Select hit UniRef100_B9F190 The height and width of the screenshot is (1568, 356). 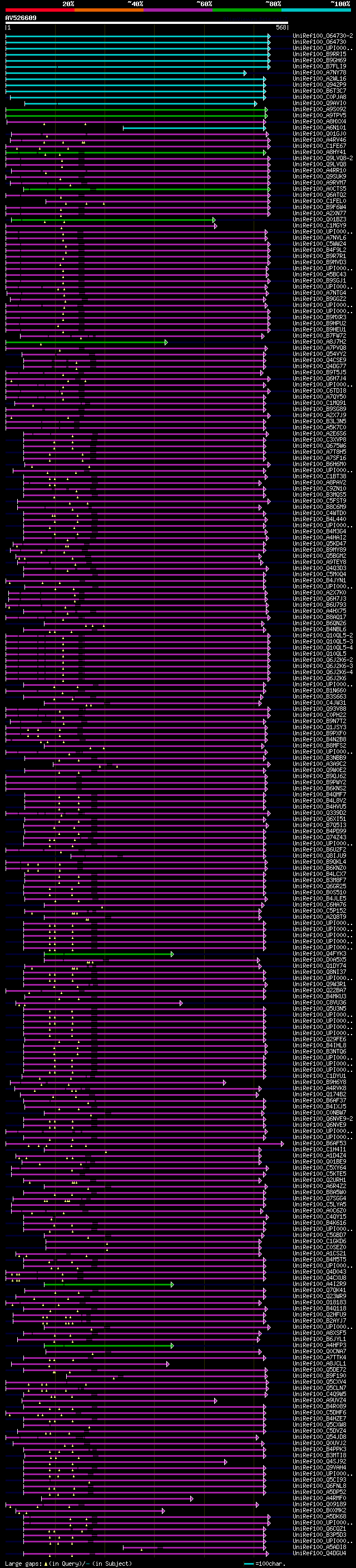click(319, 1376)
